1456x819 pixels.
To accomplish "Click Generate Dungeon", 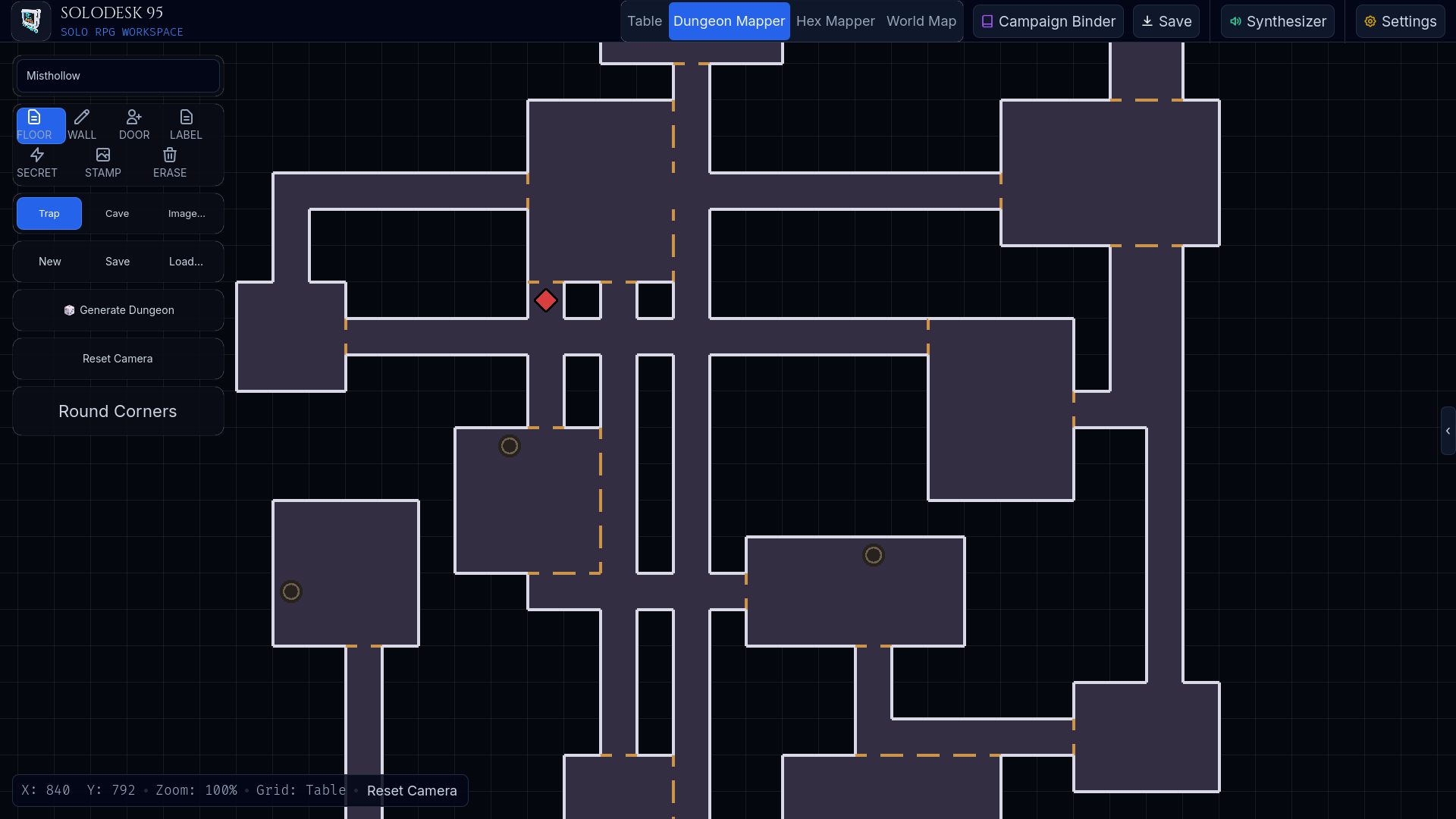I will 118,310.
